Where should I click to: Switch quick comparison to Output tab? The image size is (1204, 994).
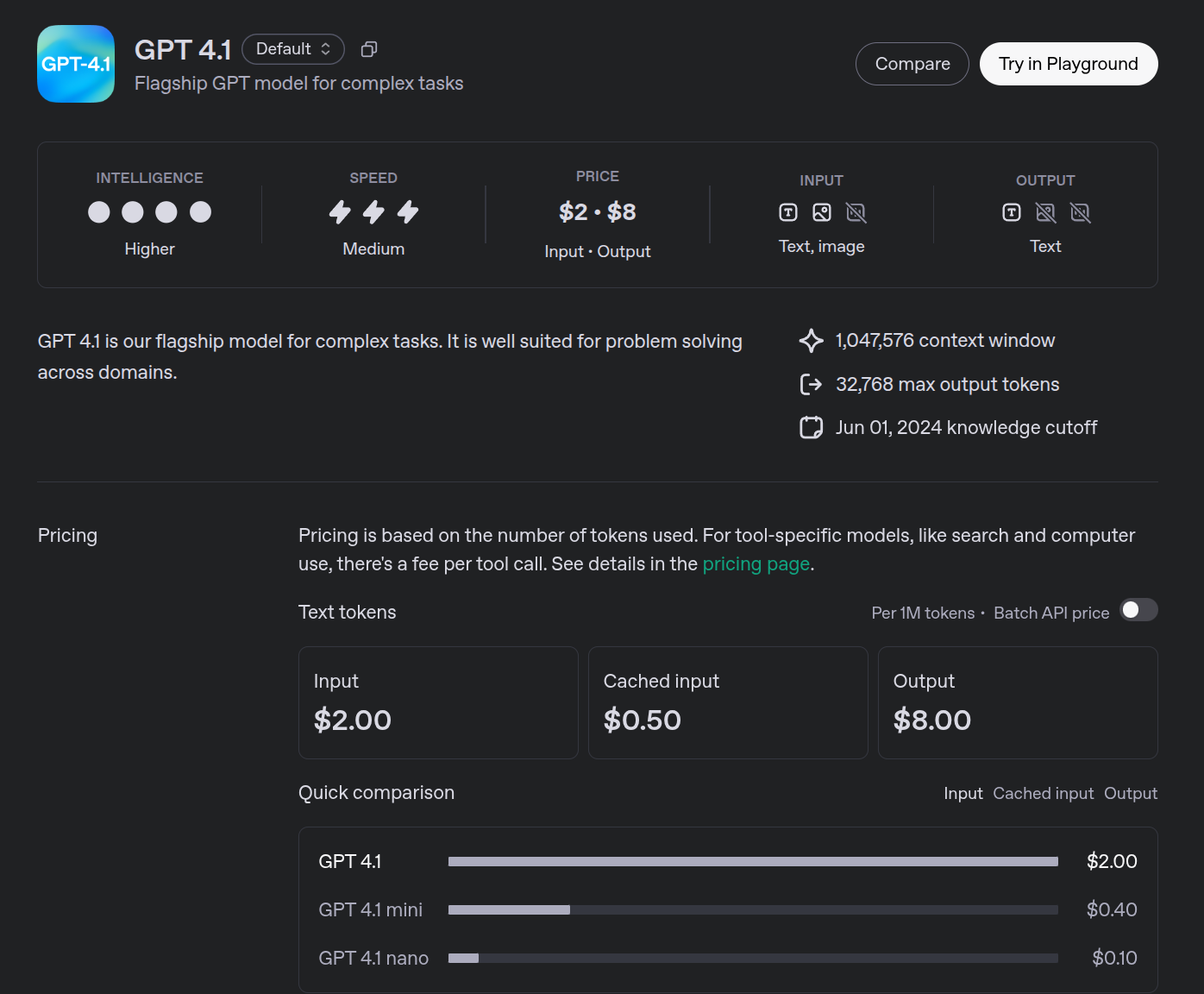1131,793
